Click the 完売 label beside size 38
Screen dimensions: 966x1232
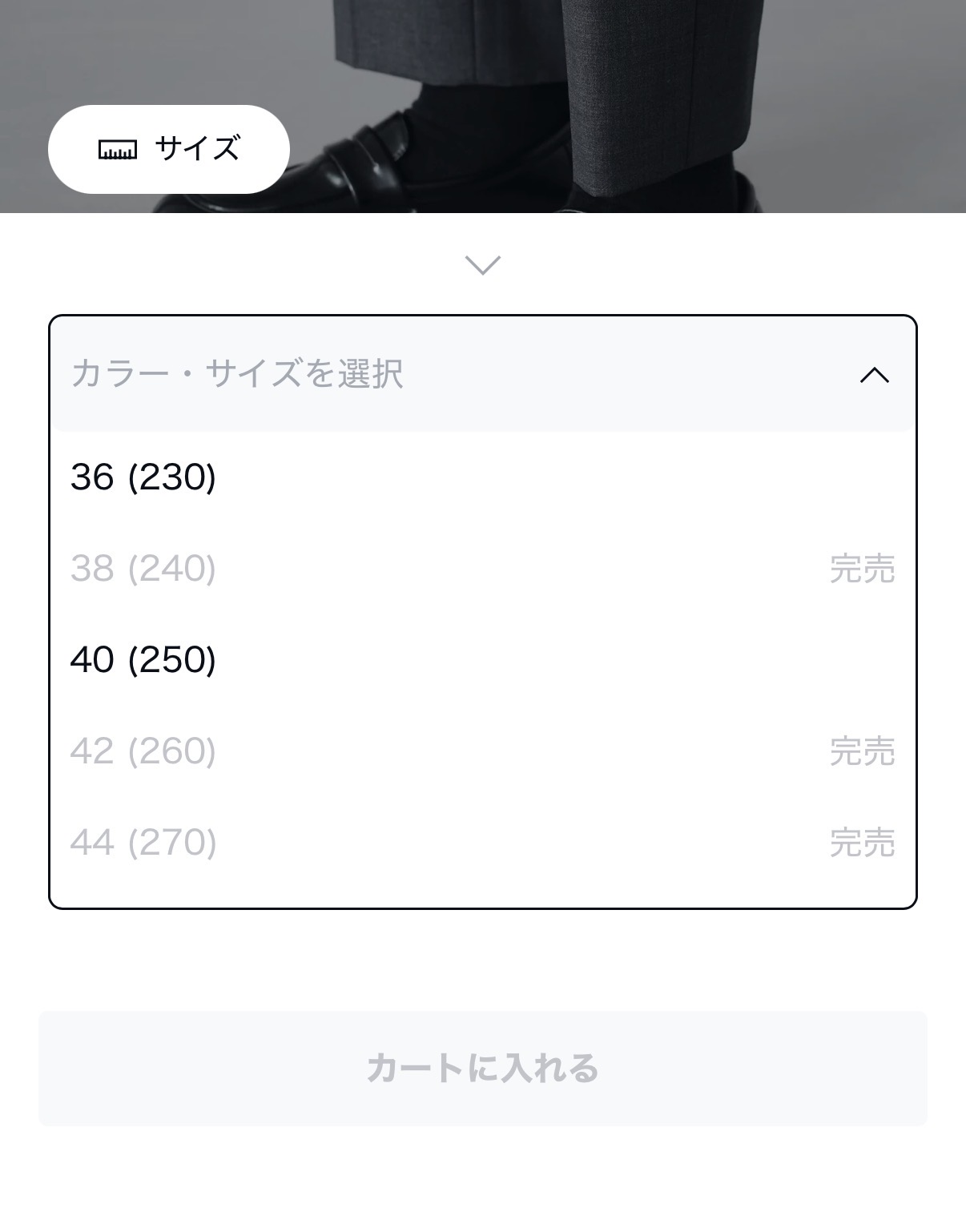point(862,569)
